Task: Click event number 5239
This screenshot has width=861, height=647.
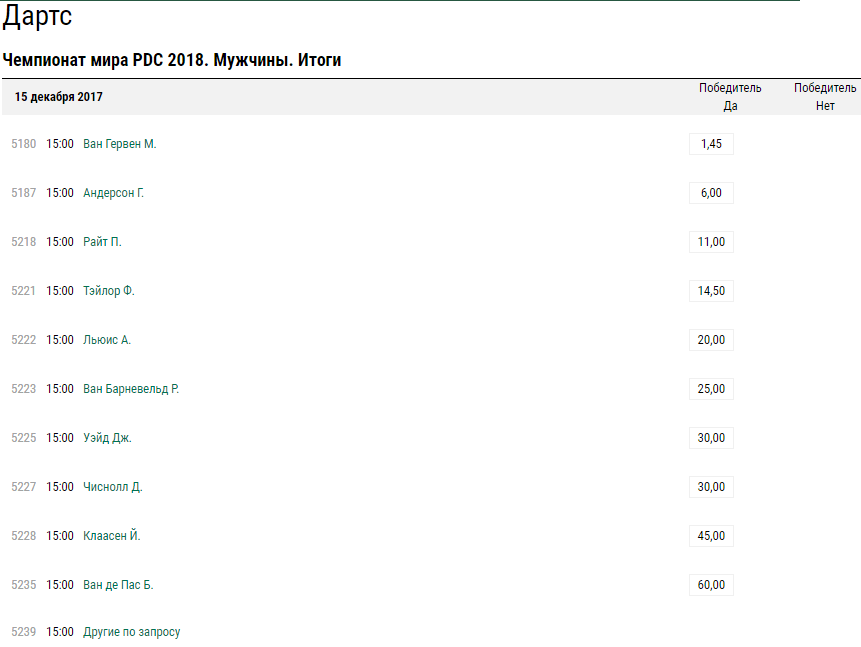Action: (x=24, y=632)
